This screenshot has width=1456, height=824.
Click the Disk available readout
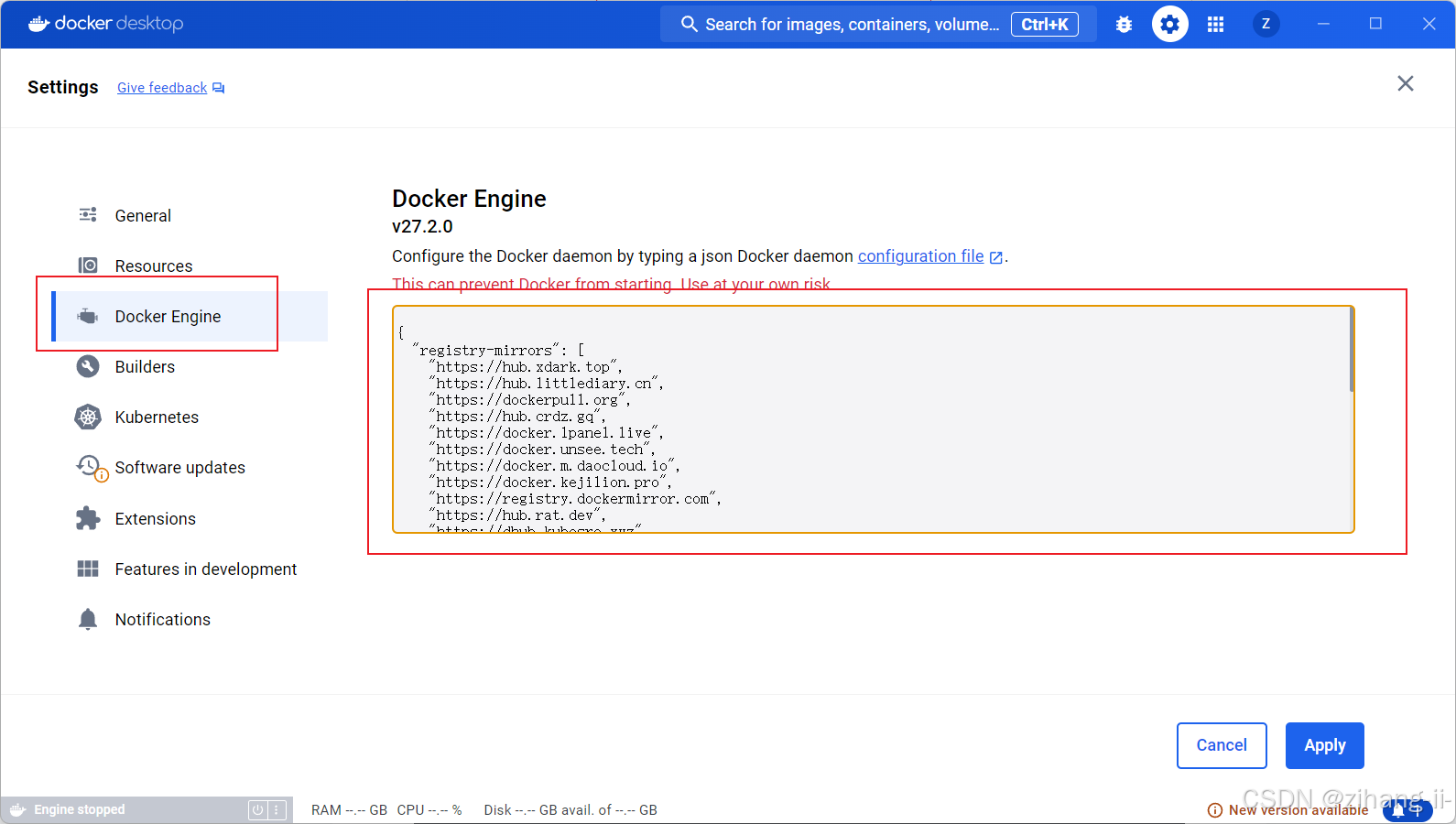point(570,810)
